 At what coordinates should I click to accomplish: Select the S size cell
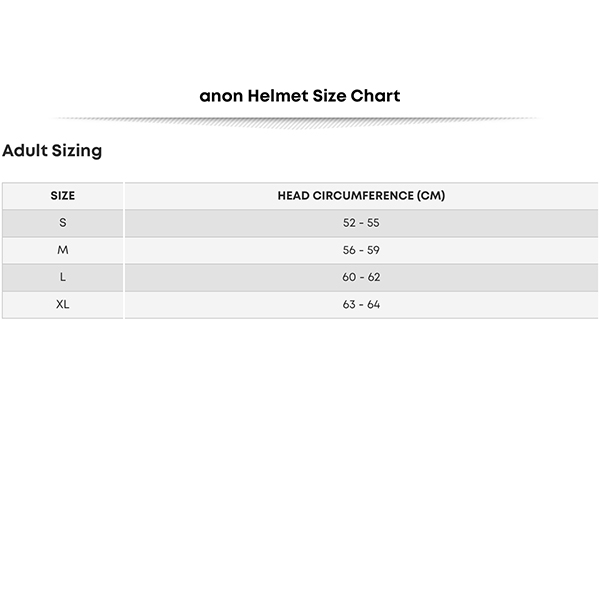coord(63,223)
